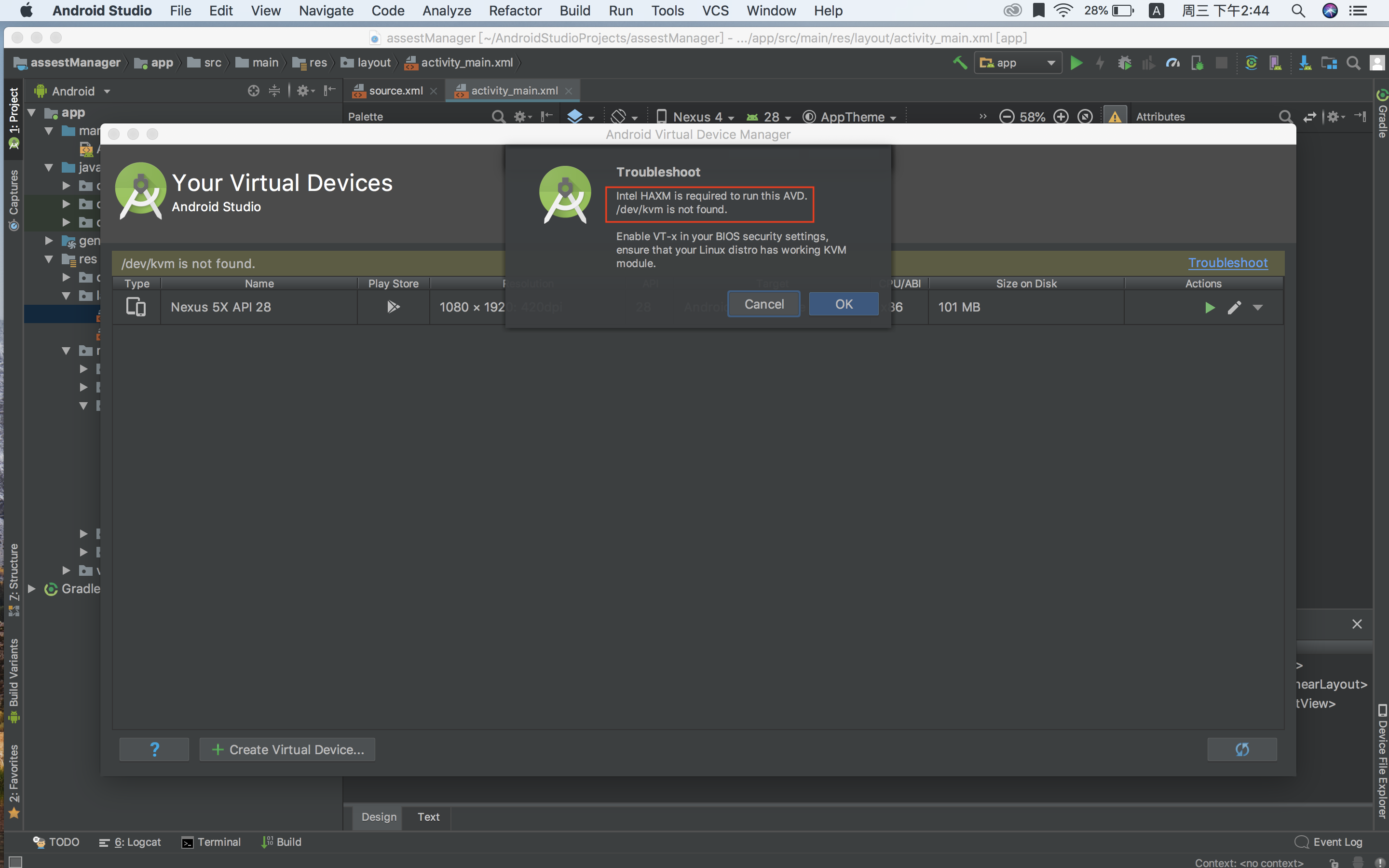The height and width of the screenshot is (868, 1389).
Task: Toggle the Logcat tool window
Action: click(x=130, y=842)
